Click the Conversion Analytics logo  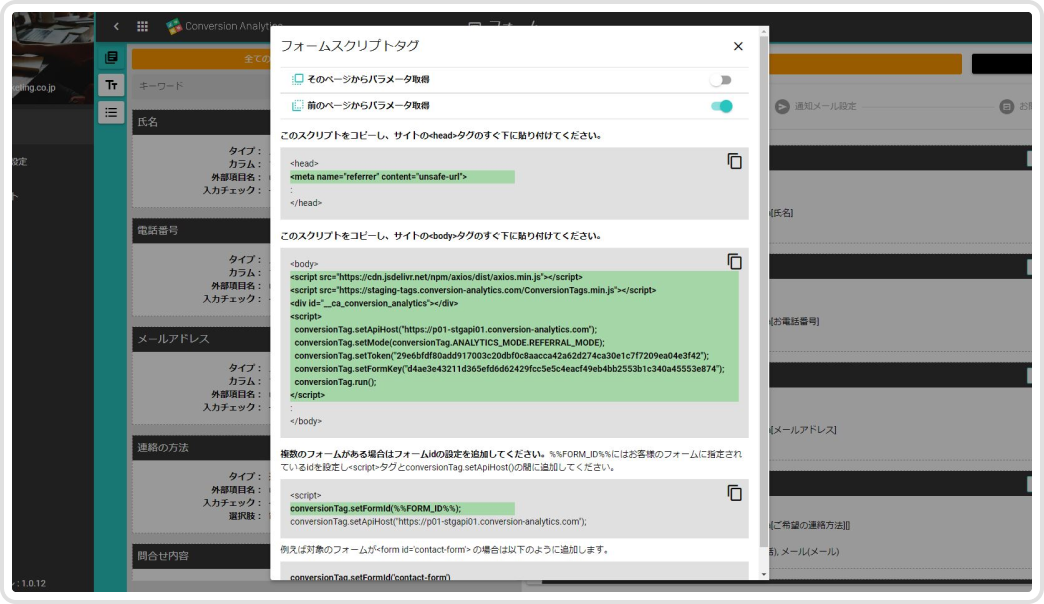(x=174, y=26)
